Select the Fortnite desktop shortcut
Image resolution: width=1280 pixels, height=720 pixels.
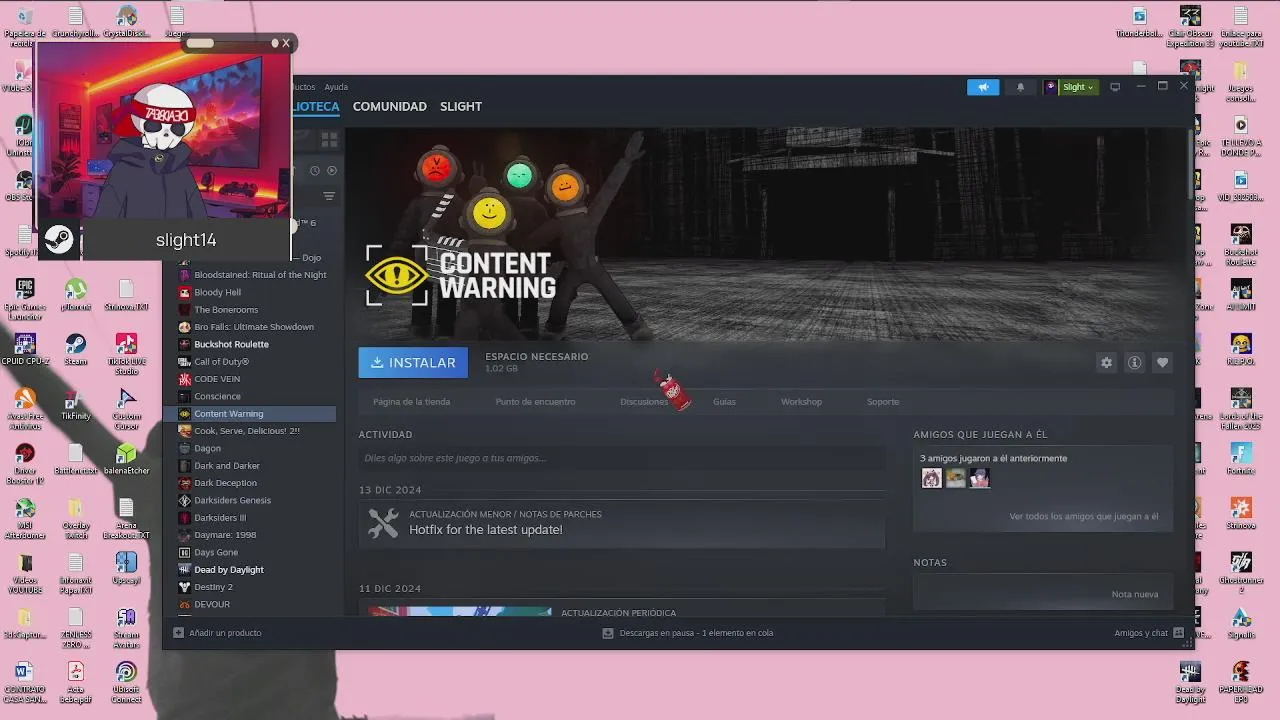1241,459
